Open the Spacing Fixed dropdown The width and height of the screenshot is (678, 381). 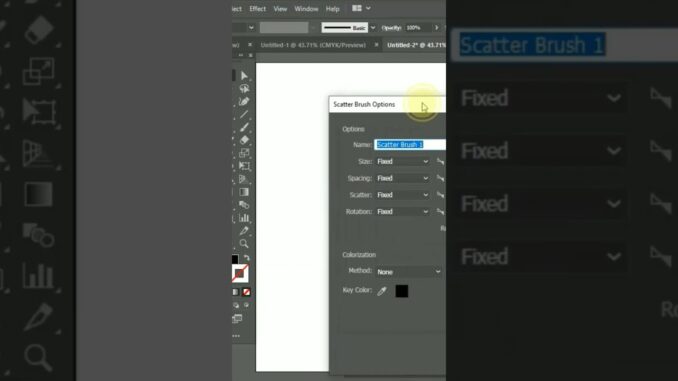[403, 178]
